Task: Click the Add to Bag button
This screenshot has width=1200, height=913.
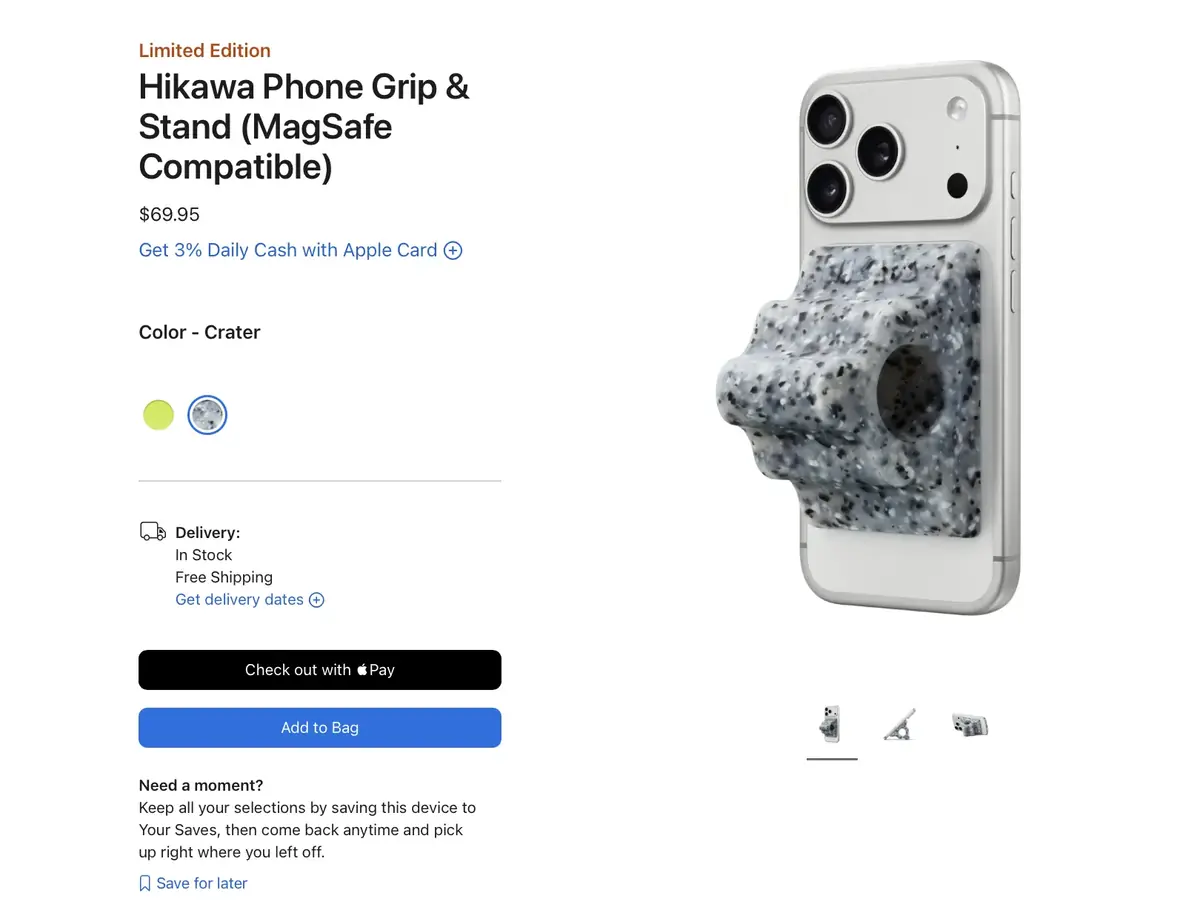Action: click(x=320, y=727)
